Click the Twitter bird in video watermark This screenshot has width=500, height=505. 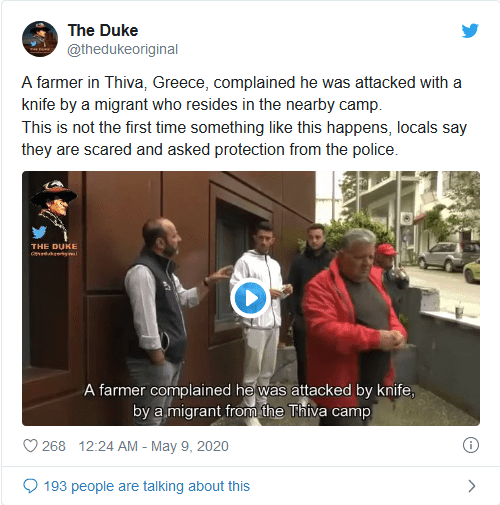(x=39, y=232)
